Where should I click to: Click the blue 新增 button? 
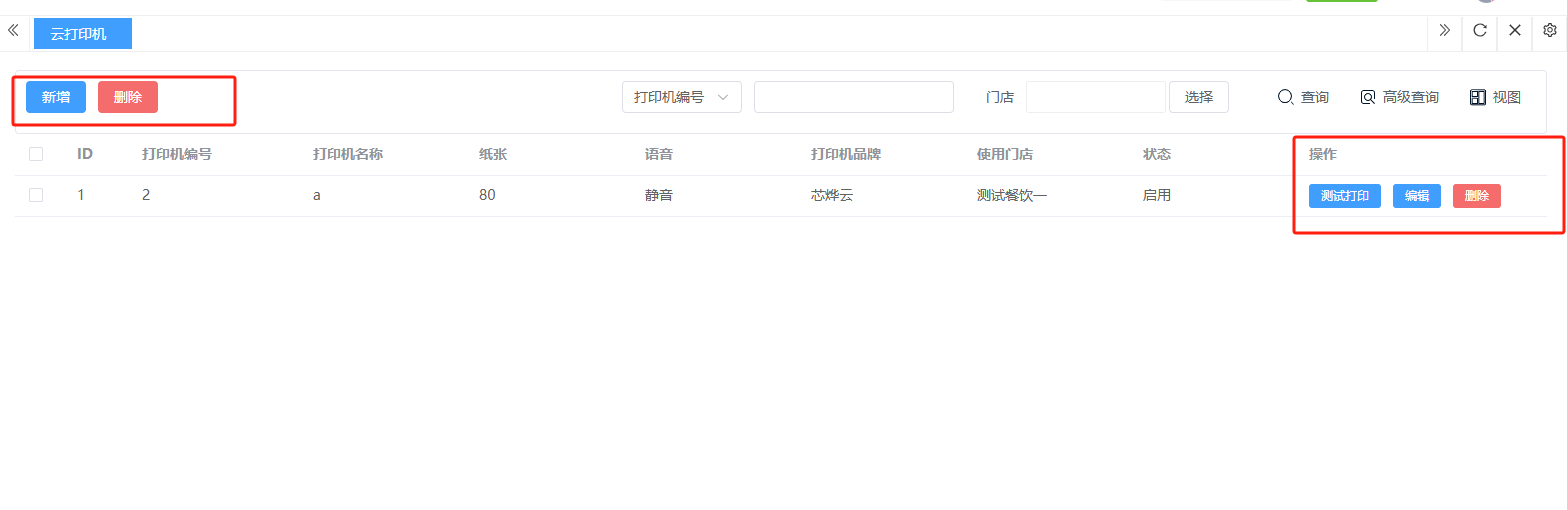click(56, 97)
